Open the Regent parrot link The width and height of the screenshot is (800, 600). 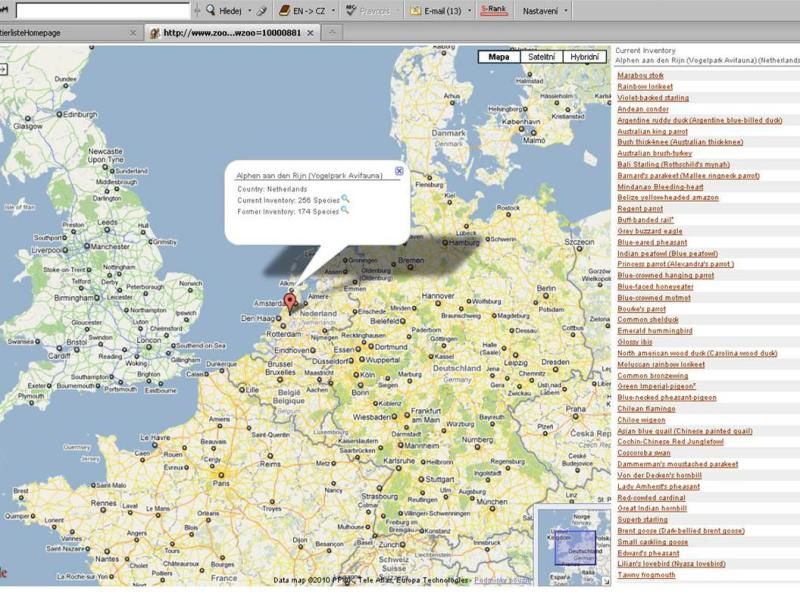pos(640,209)
